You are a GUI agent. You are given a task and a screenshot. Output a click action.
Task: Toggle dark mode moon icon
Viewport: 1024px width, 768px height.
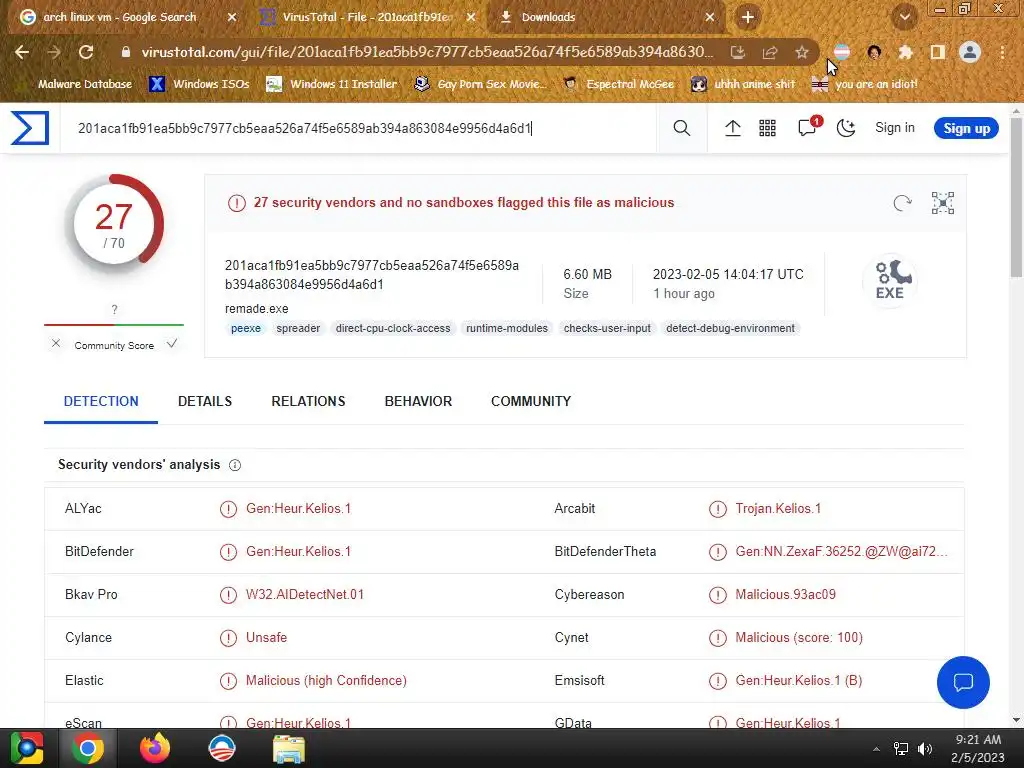(x=846, y=128)
